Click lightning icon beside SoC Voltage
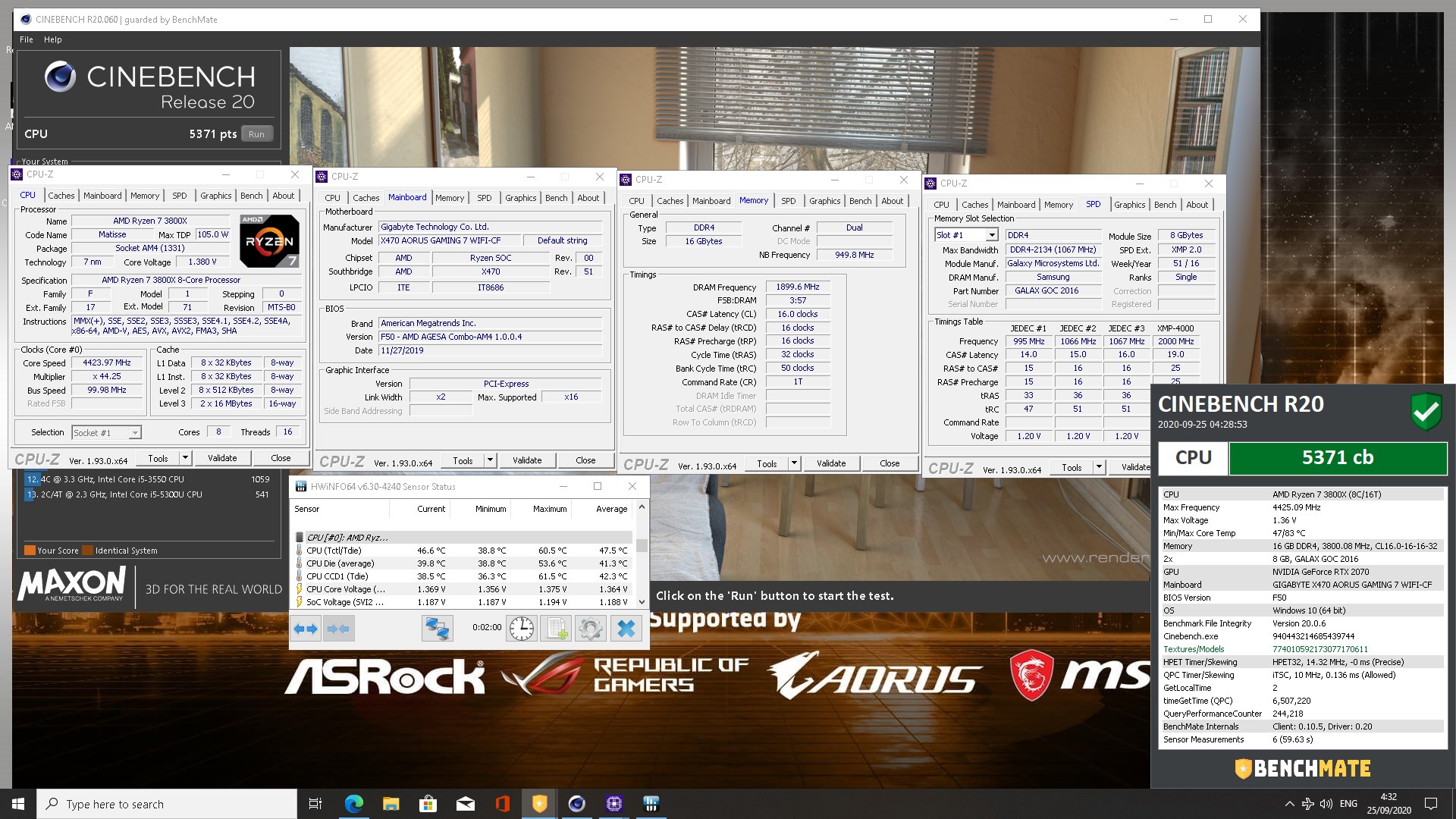The image size is (1456, 819). 300,602
